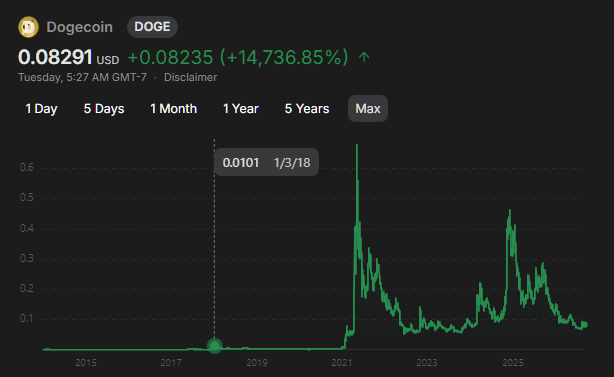Click the Dogecoin coin logo icon
This screenshot has width=614, height=377.
point(28,27)
